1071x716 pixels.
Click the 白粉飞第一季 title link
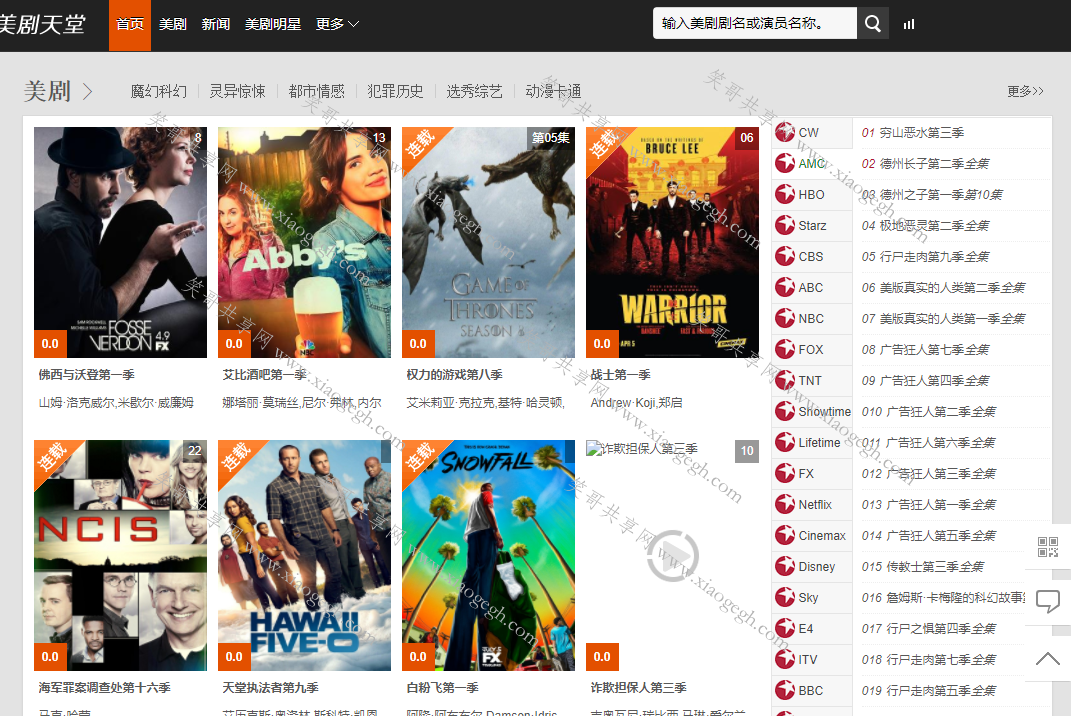tap(443, 687)
